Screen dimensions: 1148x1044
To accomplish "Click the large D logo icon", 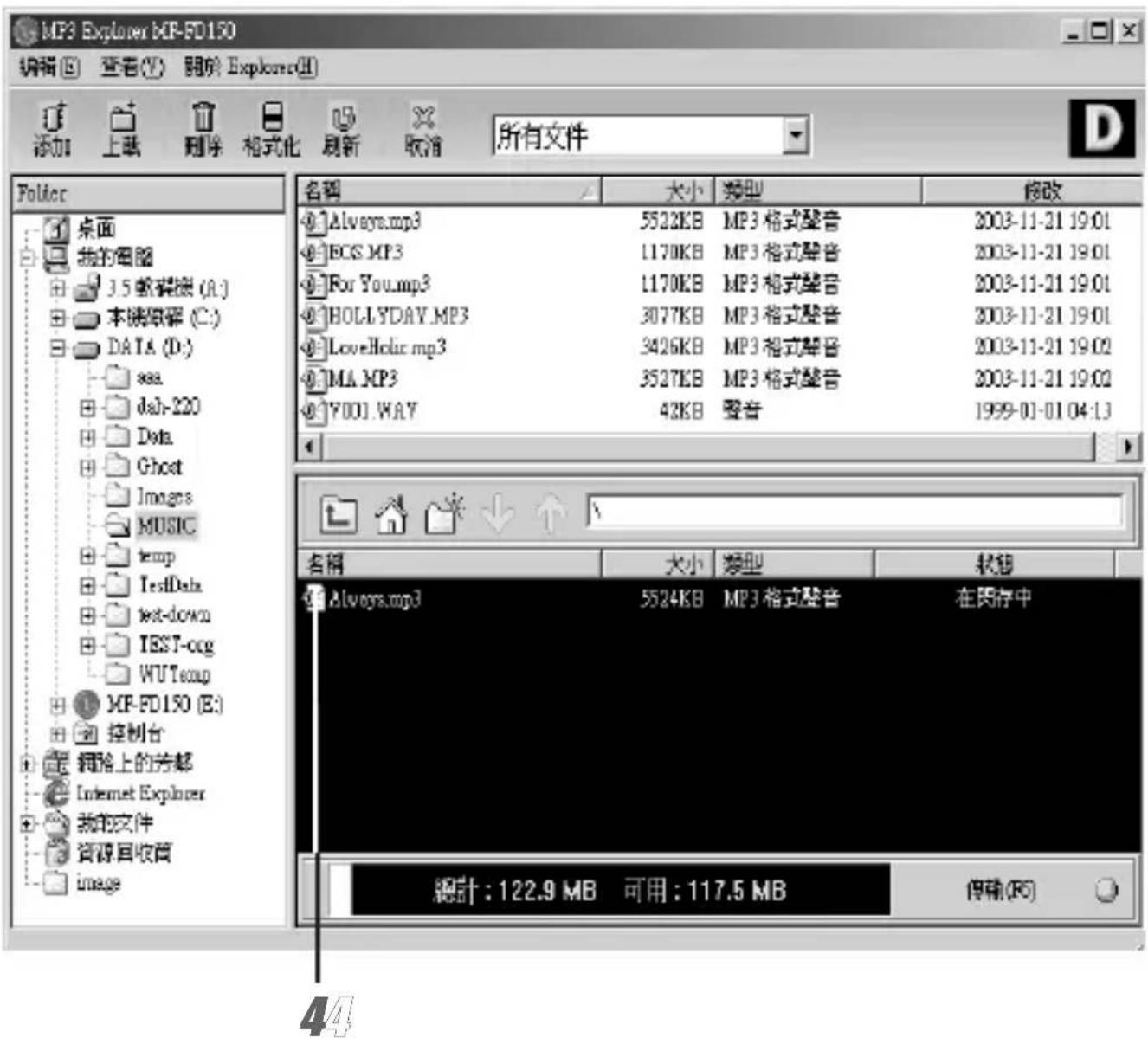I will pyautogui.click(x=1101, y=129).
